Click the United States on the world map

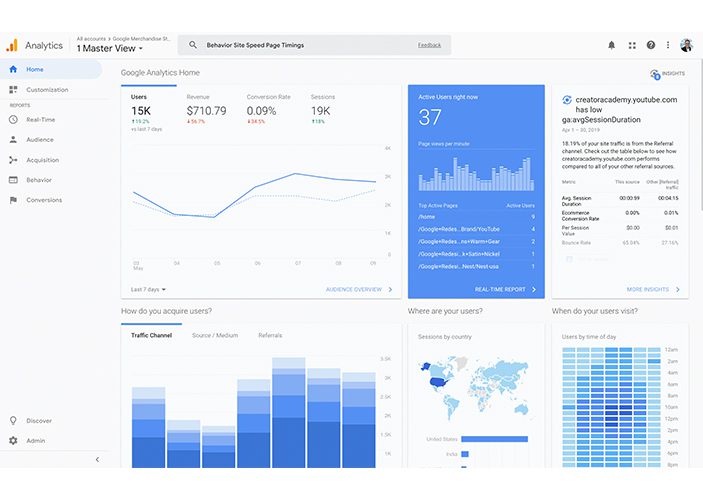tap(439, 383)
